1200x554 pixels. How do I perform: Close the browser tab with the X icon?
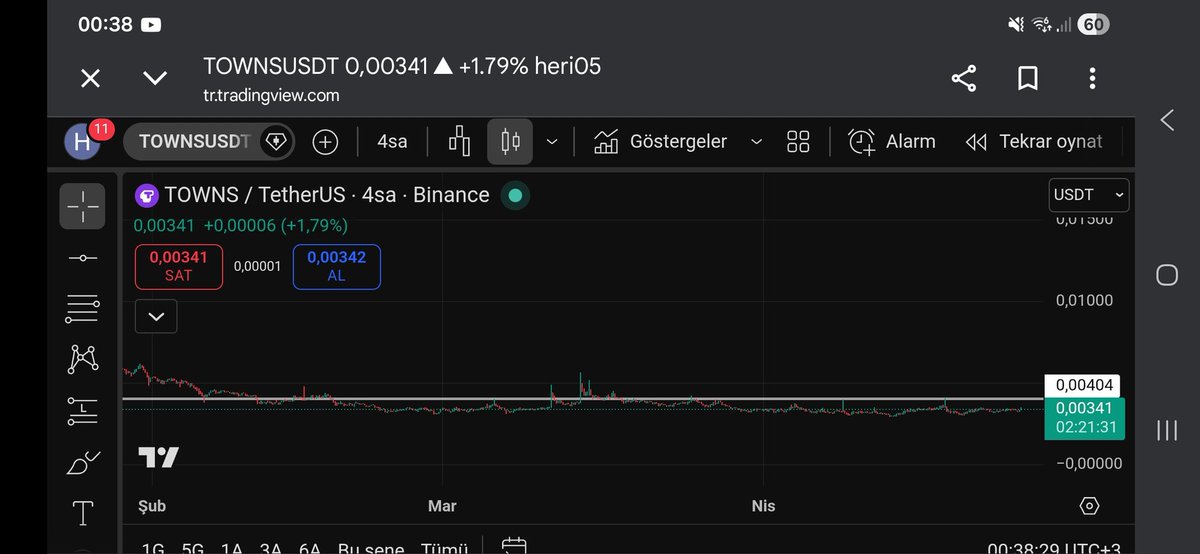point(90,79)
